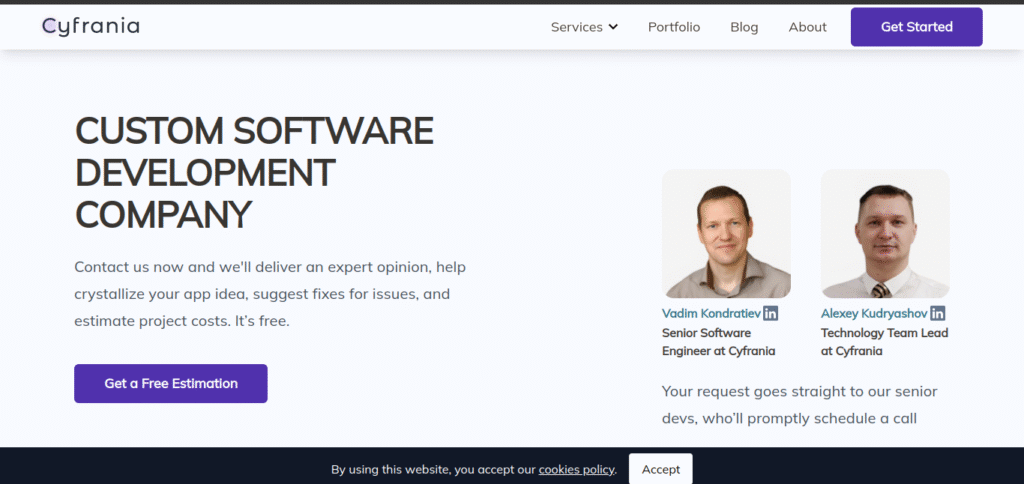Go to the Portfolio page
This screenshot has height=484, width=1024.
(x=674, y=27)
